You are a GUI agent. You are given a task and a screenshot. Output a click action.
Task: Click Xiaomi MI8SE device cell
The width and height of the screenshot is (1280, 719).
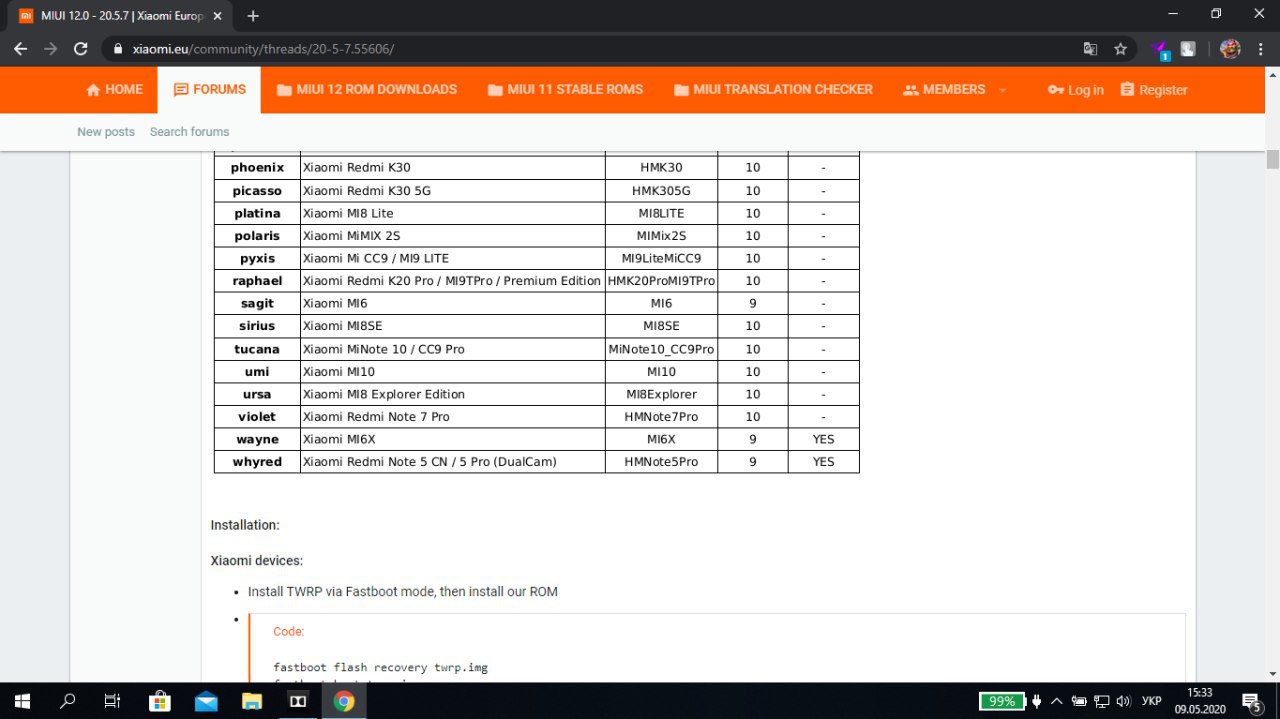coord(452,326)
